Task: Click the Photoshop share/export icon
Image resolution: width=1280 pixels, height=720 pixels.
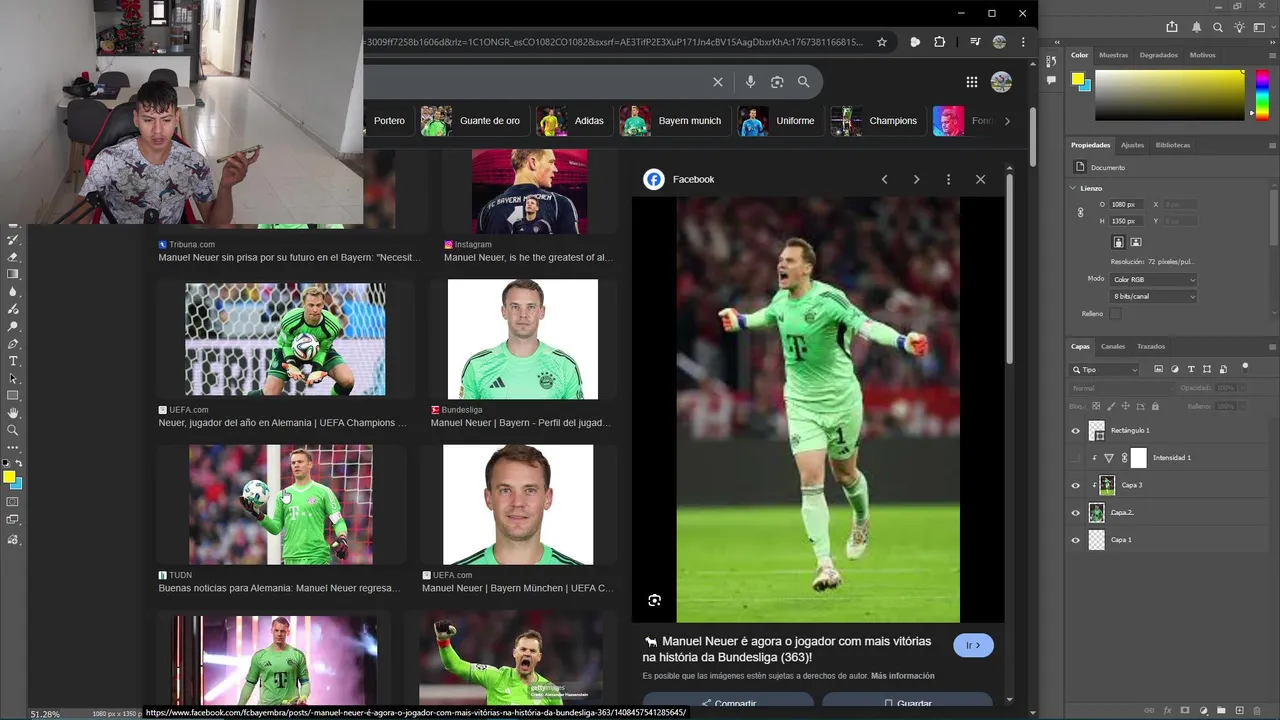Action: click(x=1172, y=27)
